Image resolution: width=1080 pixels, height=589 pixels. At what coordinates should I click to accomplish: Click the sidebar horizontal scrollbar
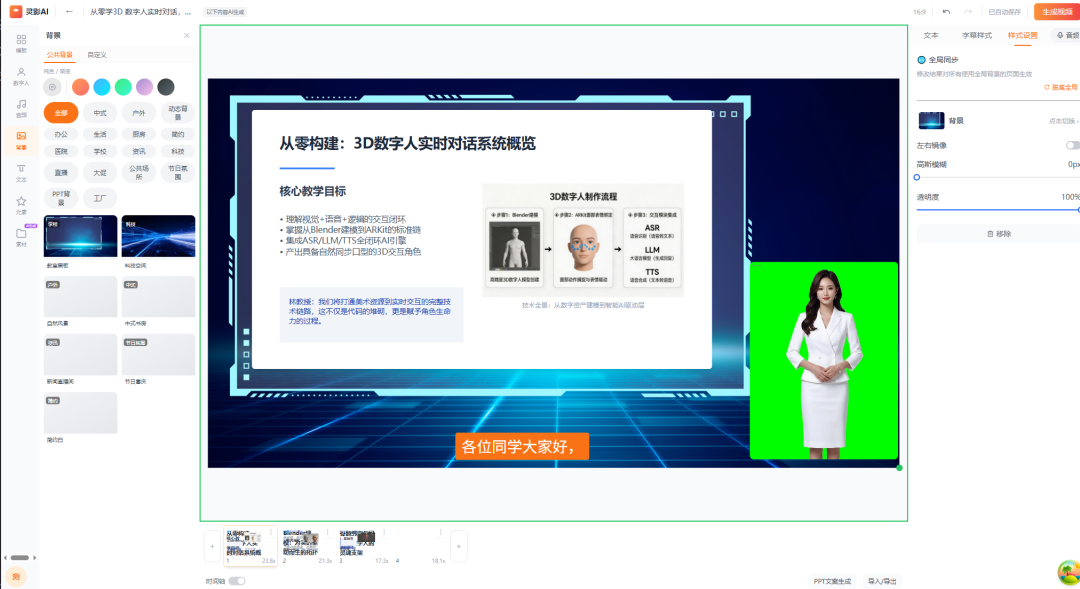click(20, 557)
